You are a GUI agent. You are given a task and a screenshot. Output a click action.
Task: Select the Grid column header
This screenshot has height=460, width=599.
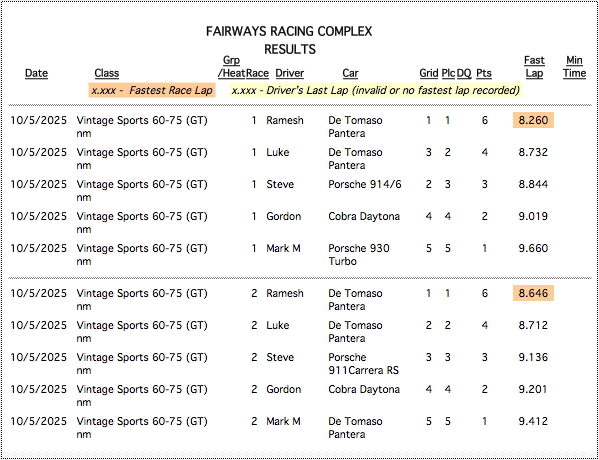click(x=429, y=73)
